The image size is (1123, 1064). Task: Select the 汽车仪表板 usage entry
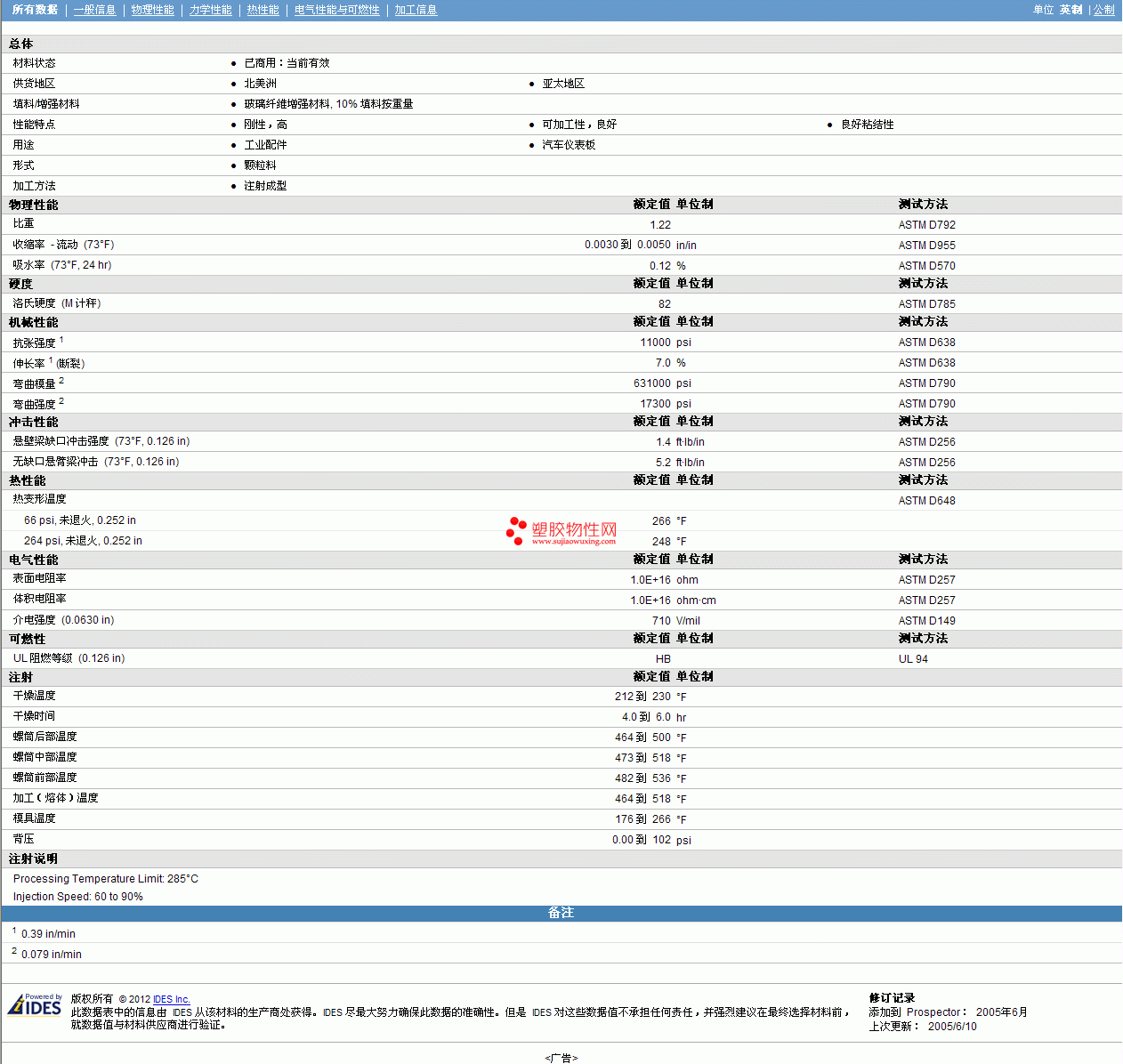[569, 145]
